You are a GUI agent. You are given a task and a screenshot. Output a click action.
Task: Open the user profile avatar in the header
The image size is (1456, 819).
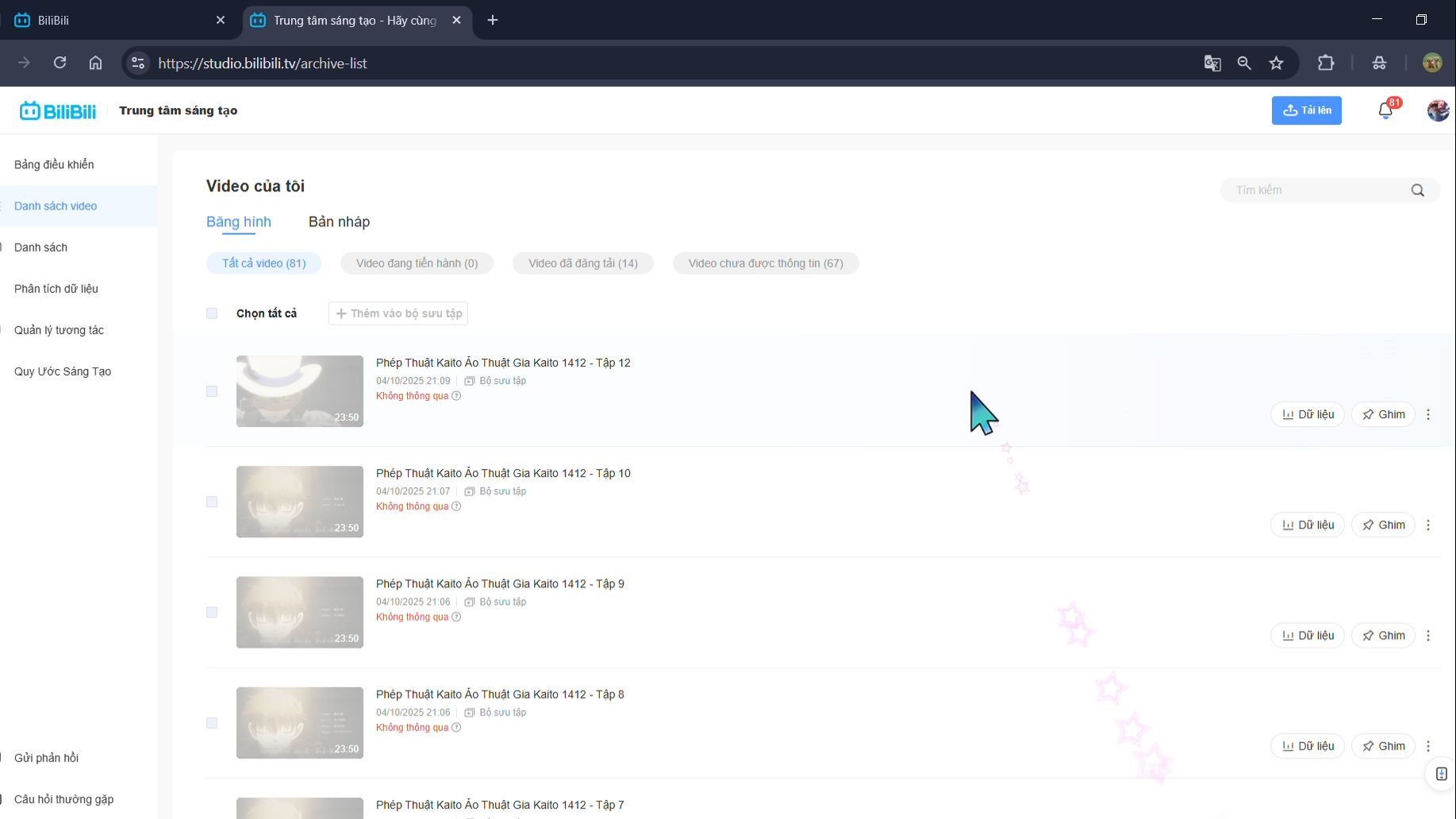(1437, 111)
